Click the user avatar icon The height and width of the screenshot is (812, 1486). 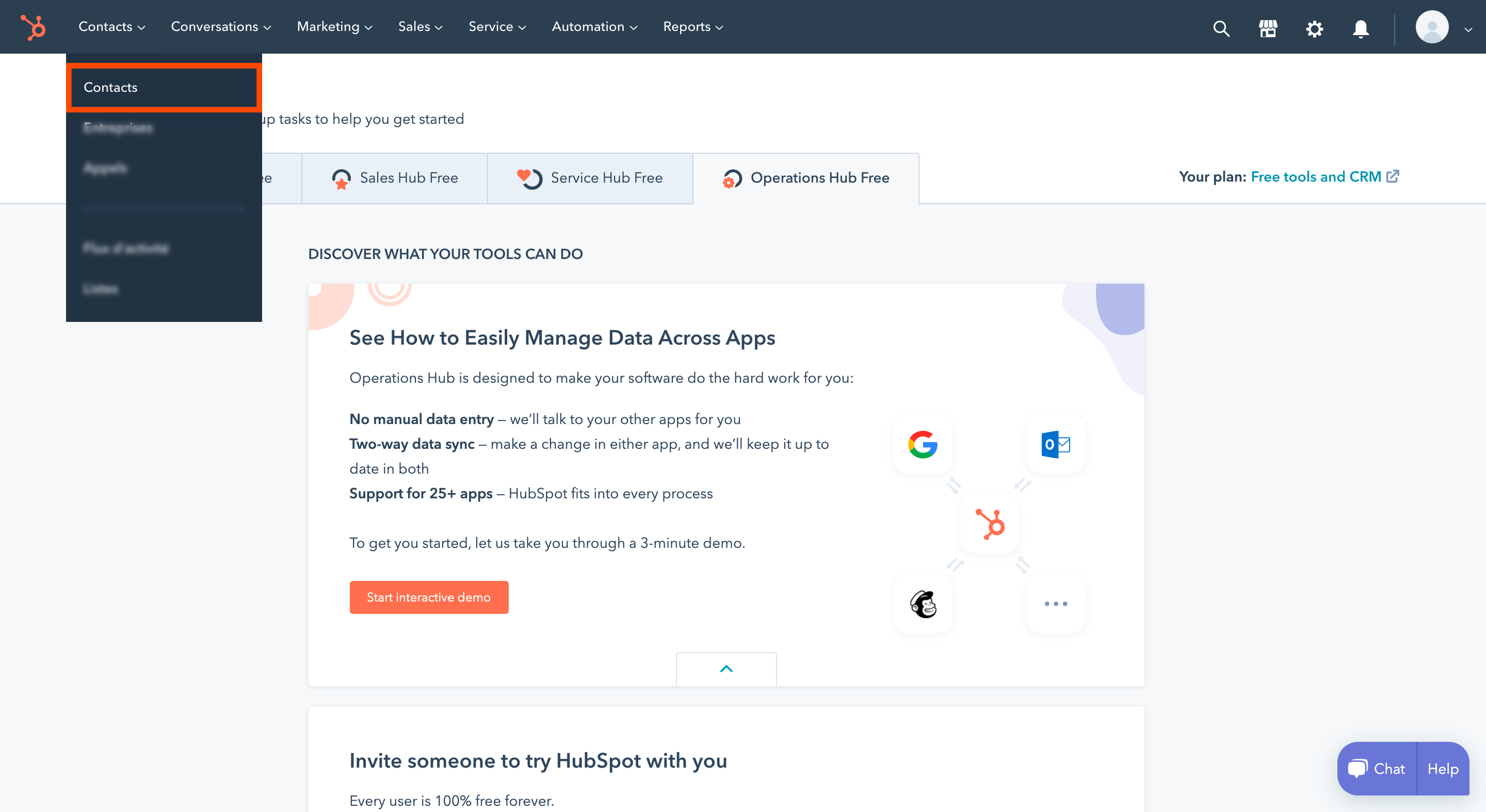coord(1432,27)
